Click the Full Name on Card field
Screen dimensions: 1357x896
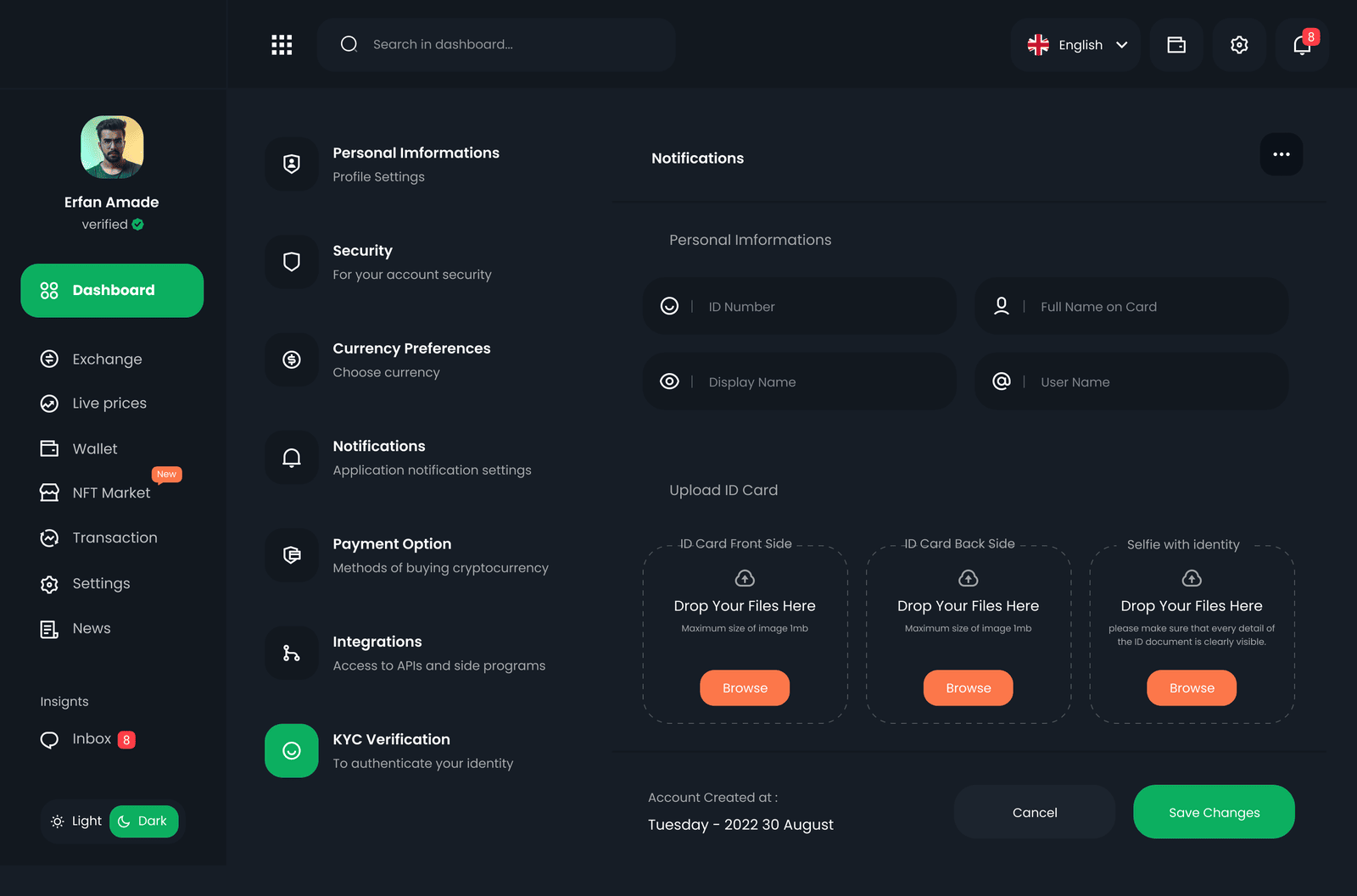1131,306
